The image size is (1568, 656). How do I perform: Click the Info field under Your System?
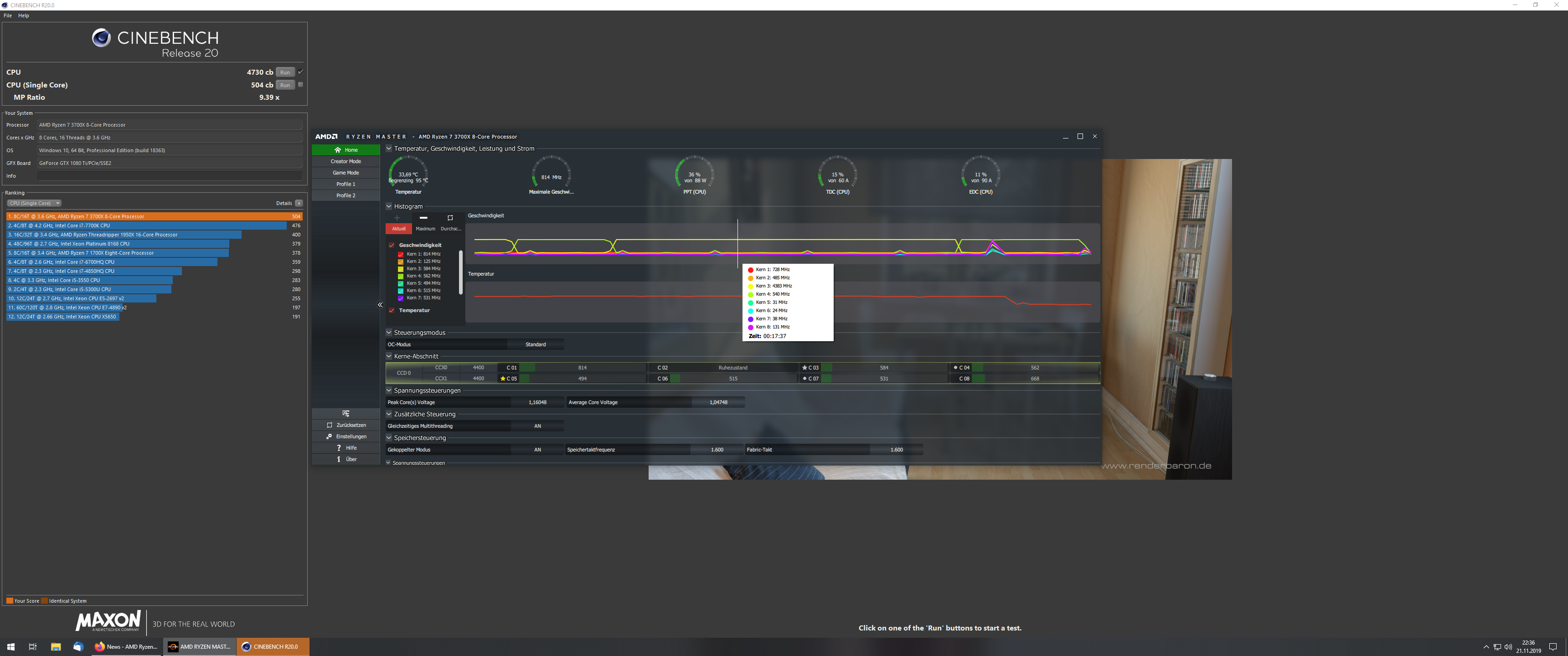tap(169, 176)
